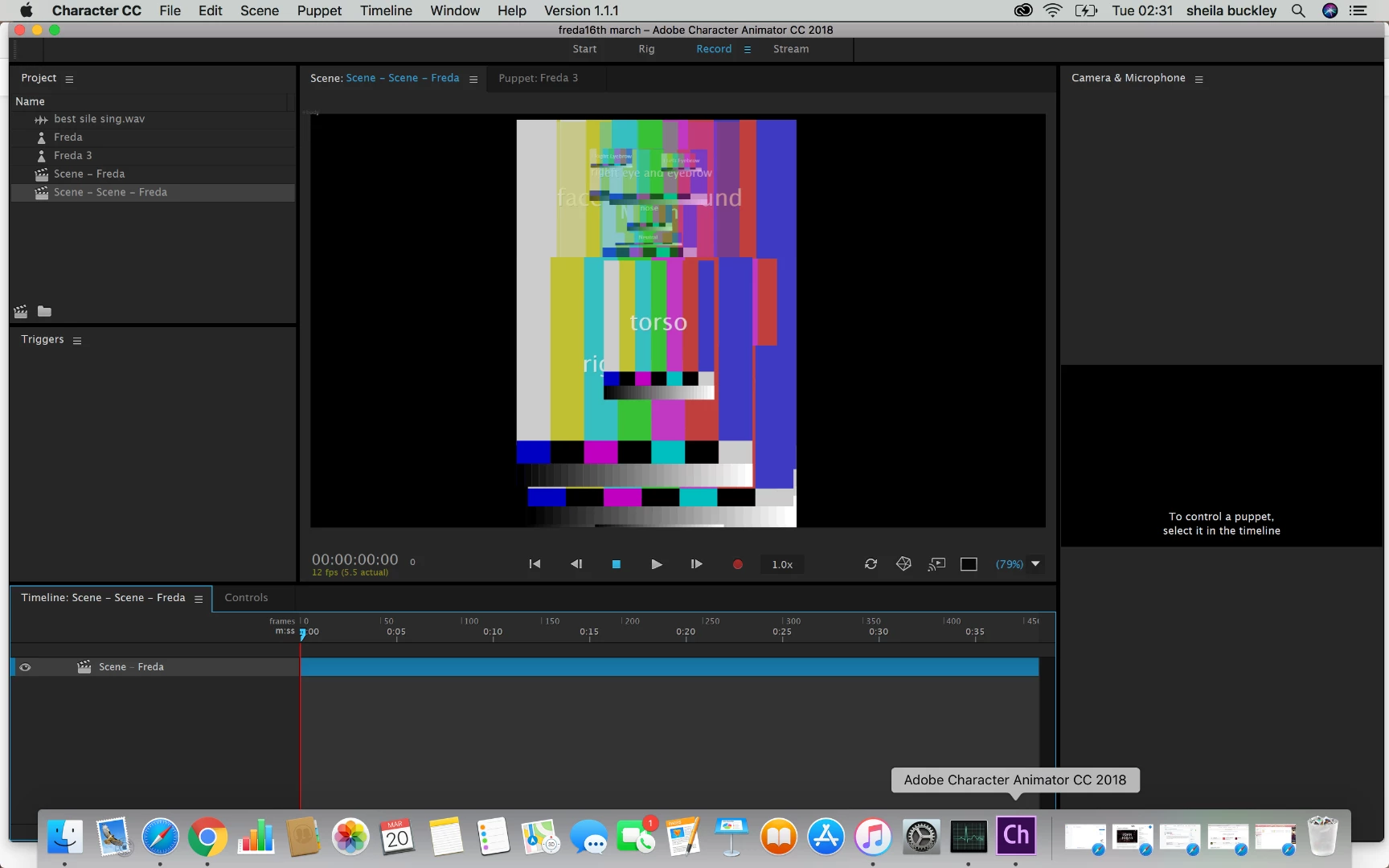Switch to the Rig workspace
This screenshot has width=1389, height=868.
tap(646, 49)
